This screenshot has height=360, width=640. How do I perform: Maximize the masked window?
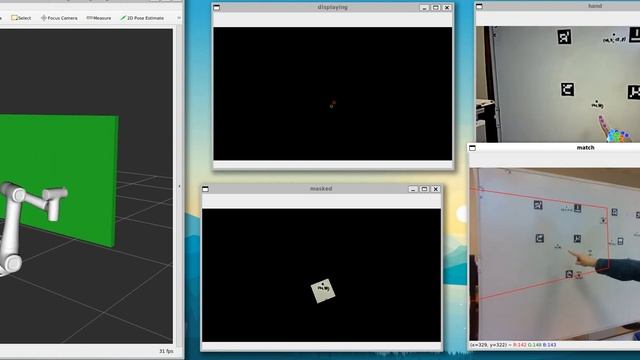coord(424,189)
